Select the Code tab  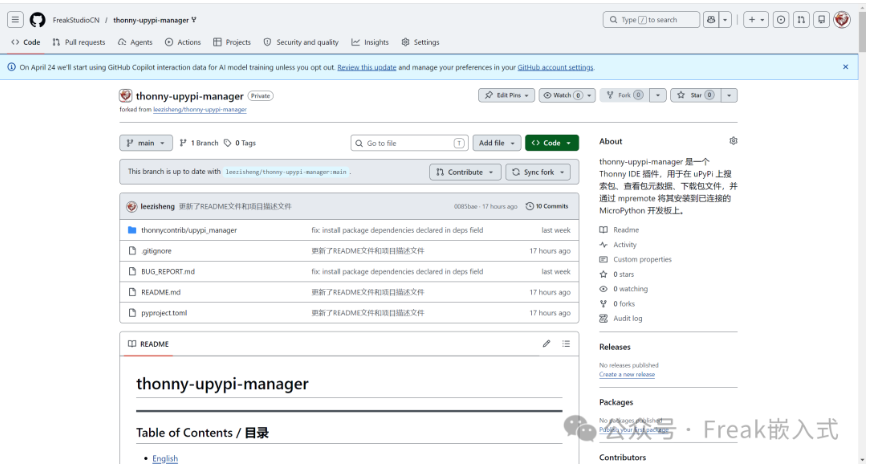point(26,42)
